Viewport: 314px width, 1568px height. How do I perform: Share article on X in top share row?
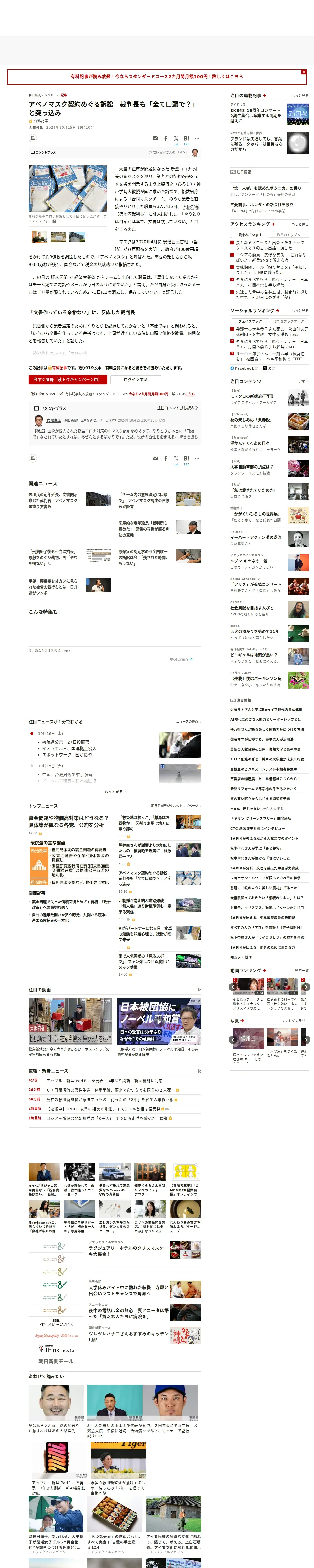pos(176,139)
